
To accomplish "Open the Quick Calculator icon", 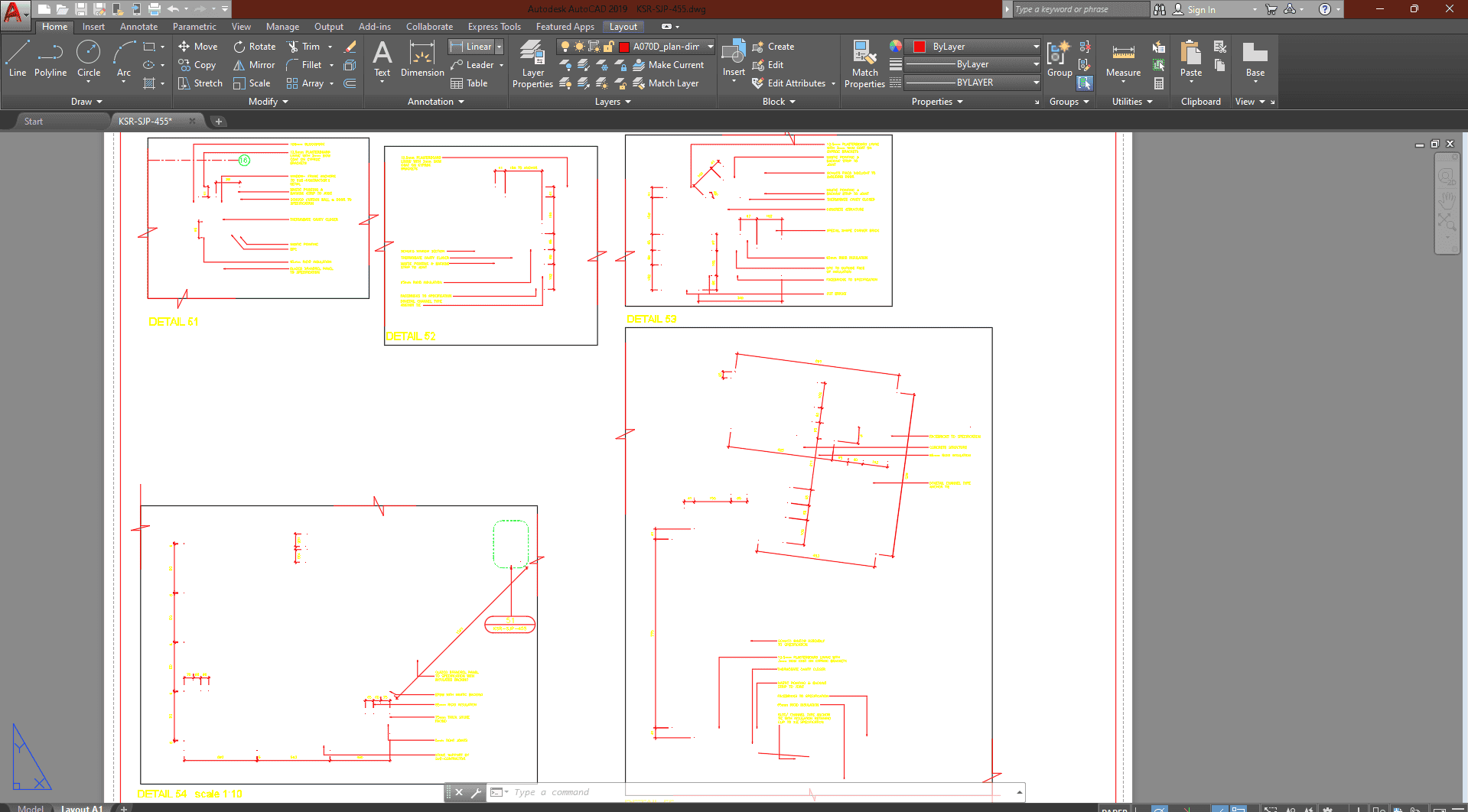I will tap(1159, 83).
